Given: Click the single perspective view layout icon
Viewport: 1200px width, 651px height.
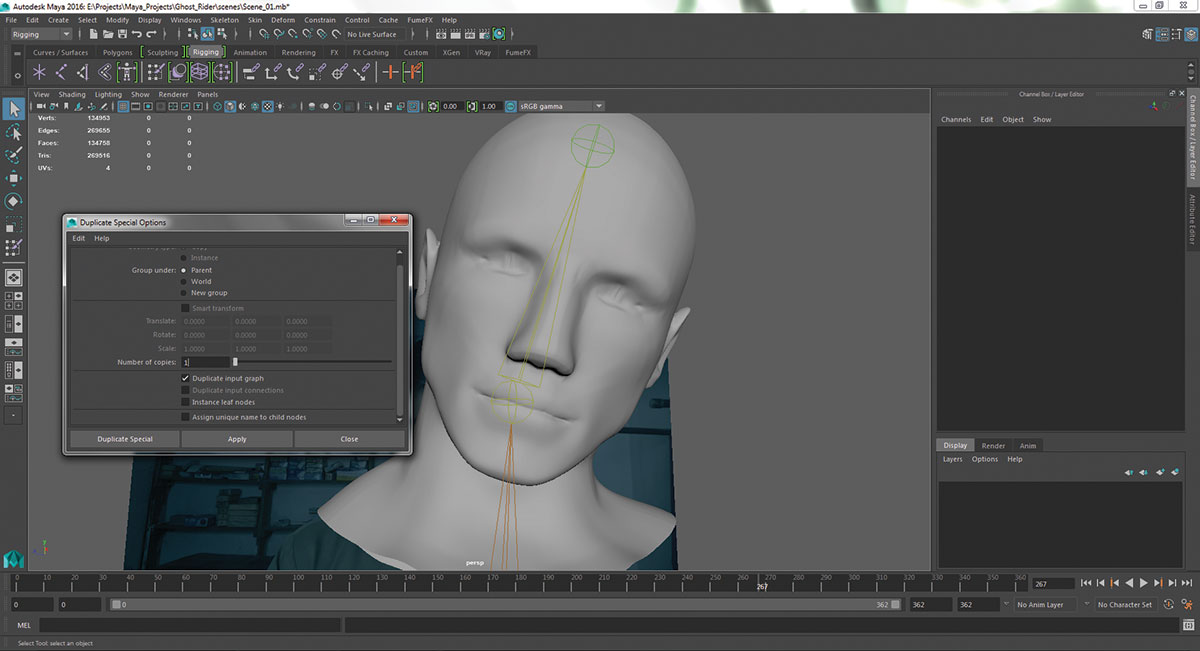Looking at the screenshot, I should (x=14, y=277).
